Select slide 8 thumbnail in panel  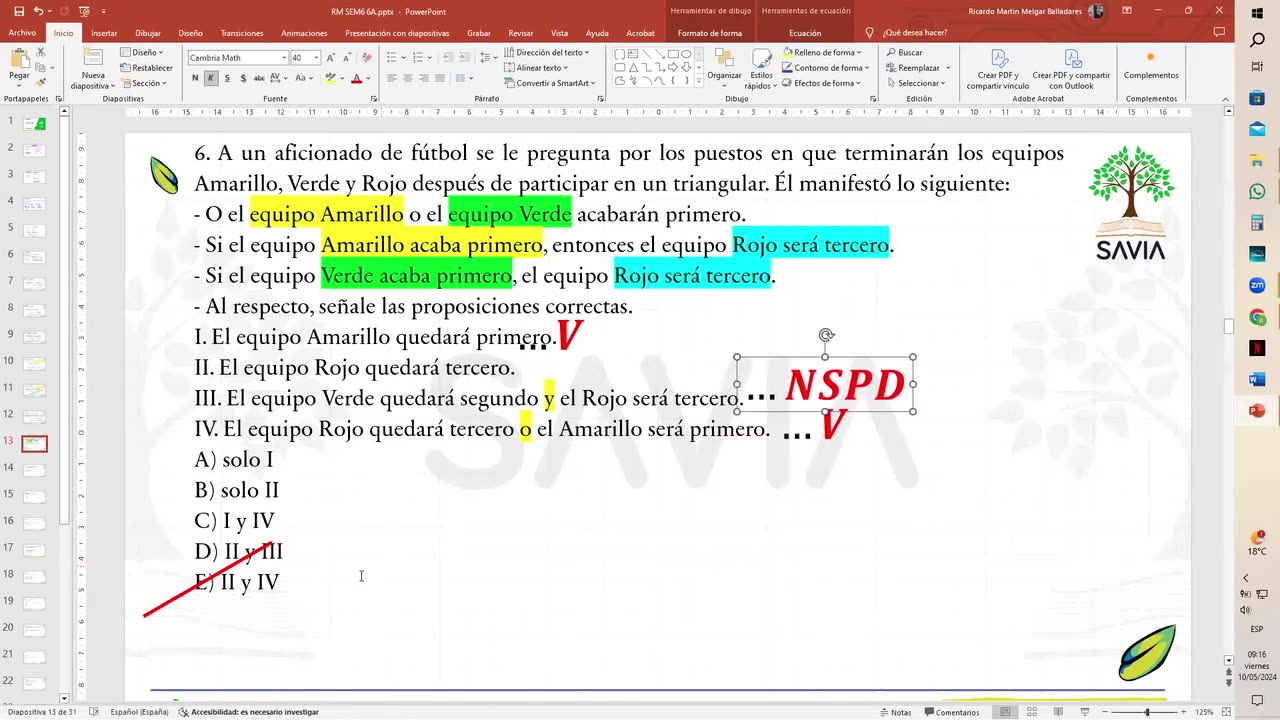(x=35, y=310)
